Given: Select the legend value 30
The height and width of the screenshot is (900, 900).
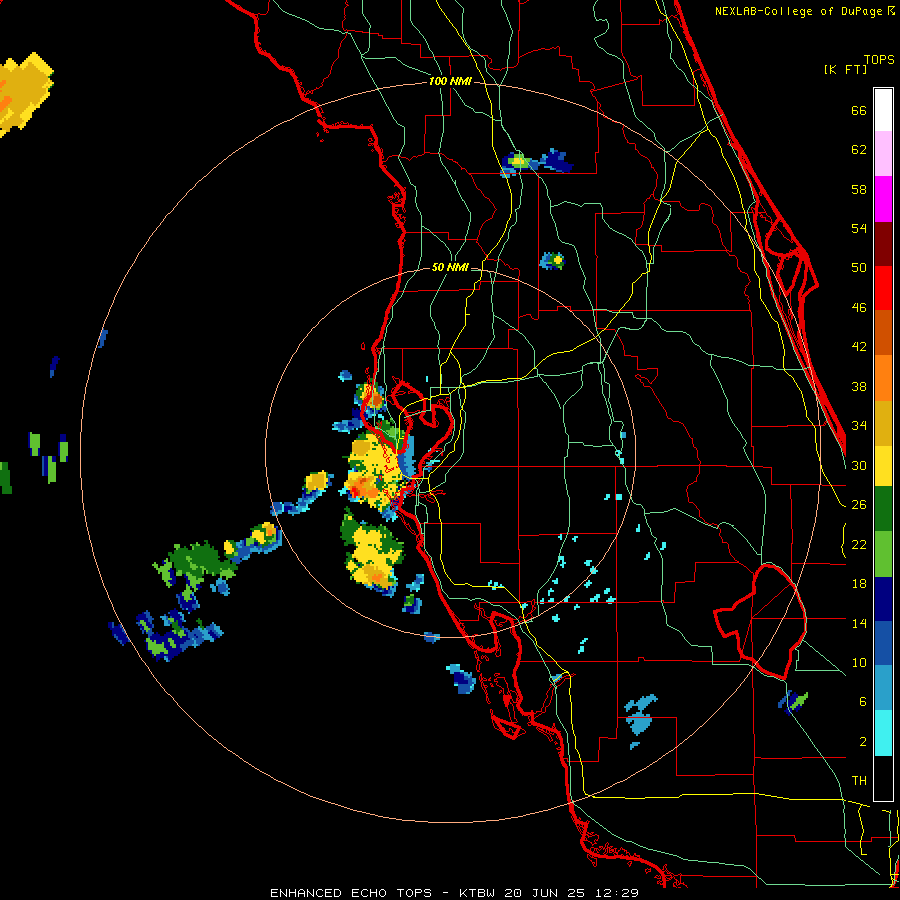Looking at the screenshot, I should 859,465.
